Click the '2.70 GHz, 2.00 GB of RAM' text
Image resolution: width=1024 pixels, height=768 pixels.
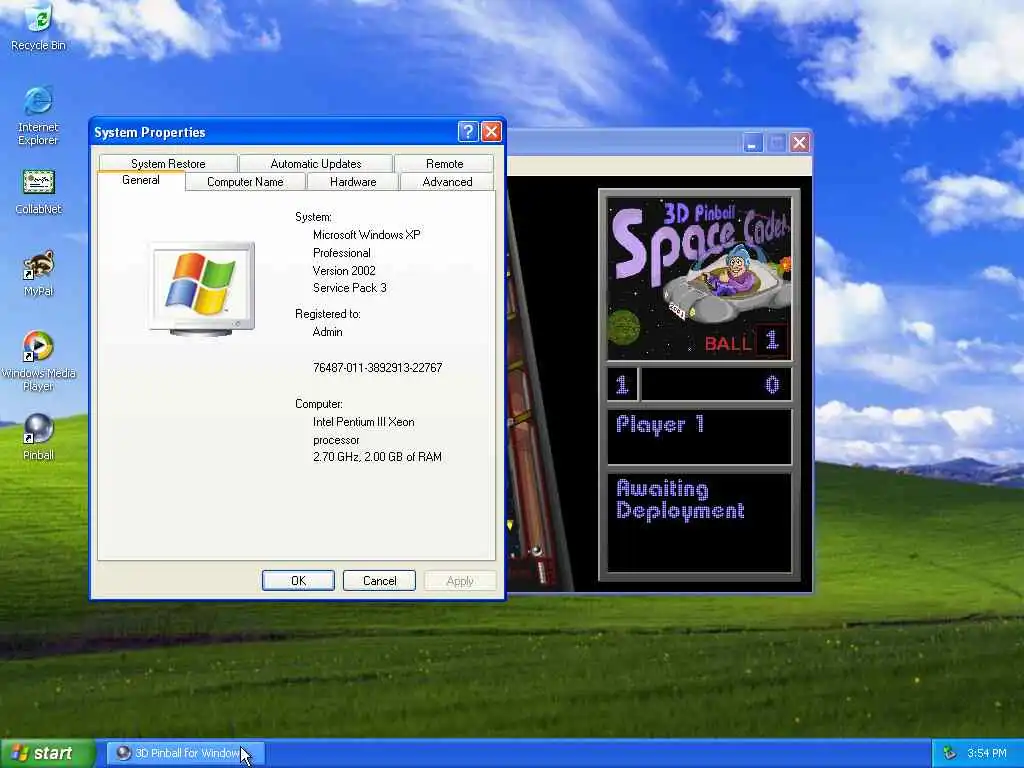pyautogui.click(x=377, y=457)
